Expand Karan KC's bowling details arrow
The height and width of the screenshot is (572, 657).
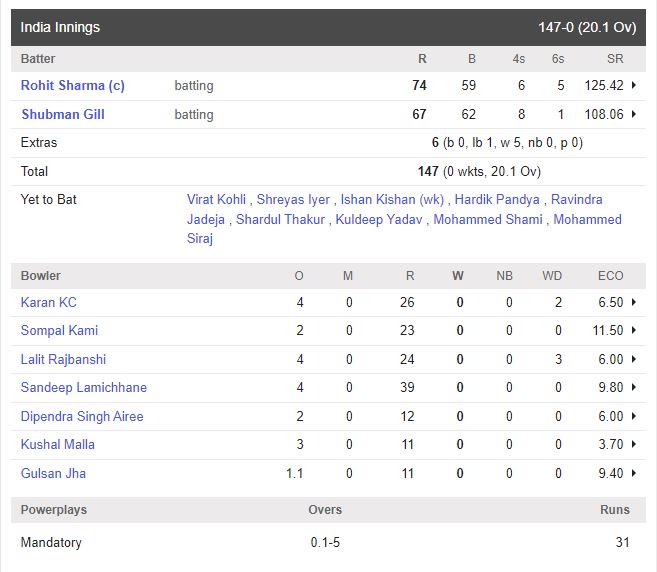634,303
